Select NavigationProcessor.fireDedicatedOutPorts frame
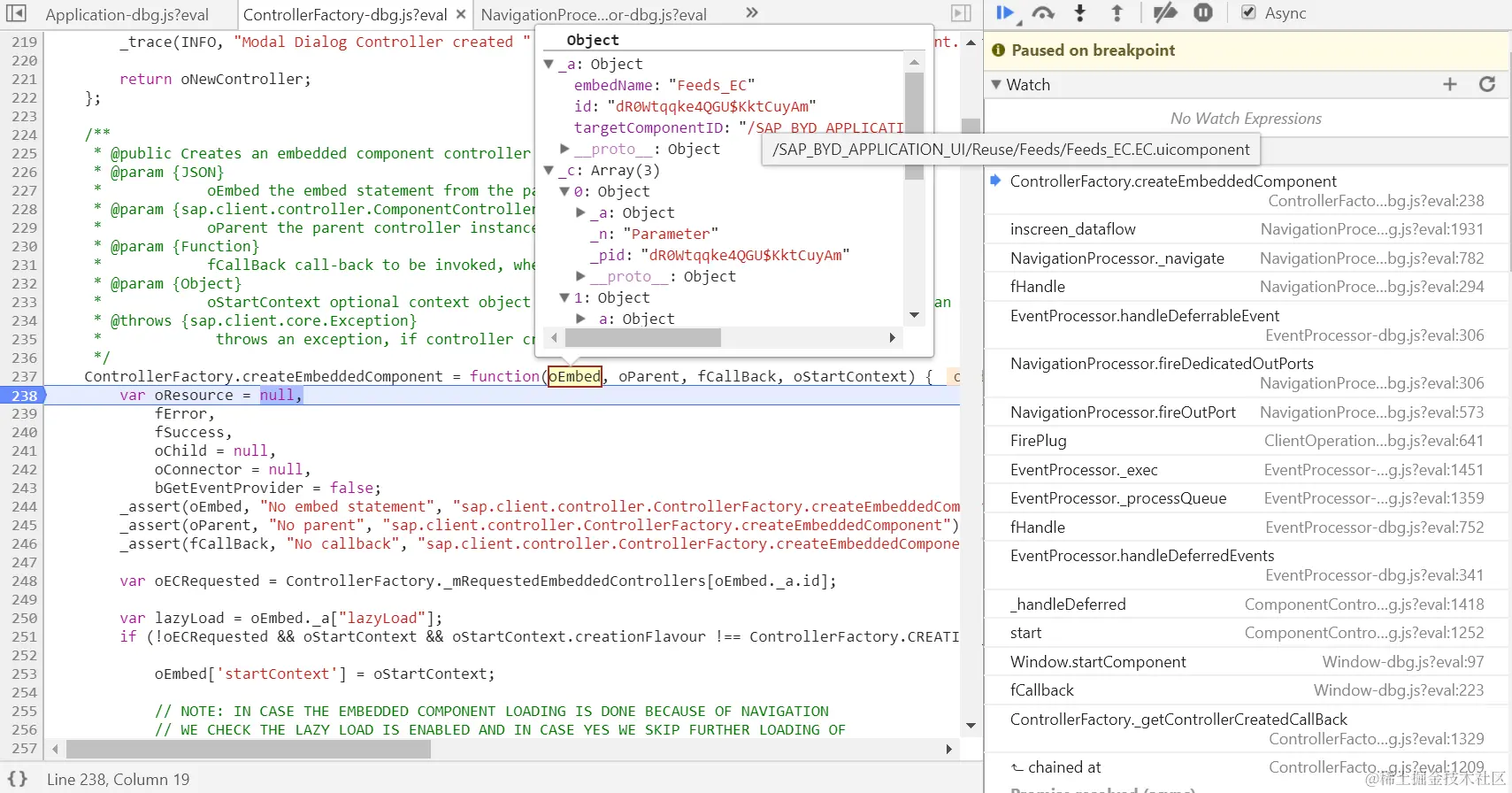Screen dimensions: 1512x793 click(1247, 373)
